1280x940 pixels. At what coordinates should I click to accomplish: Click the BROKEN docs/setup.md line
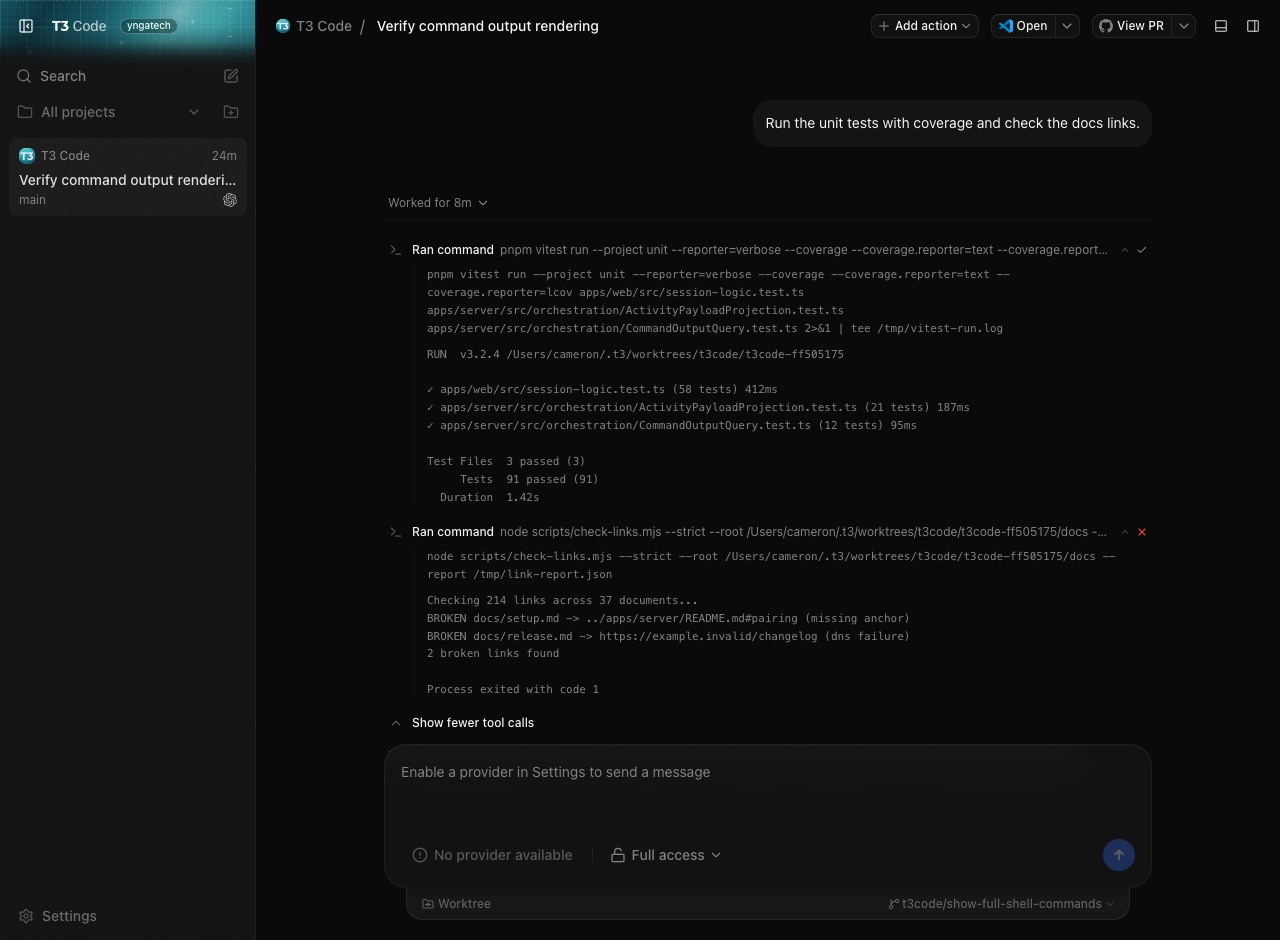[668, 618]
